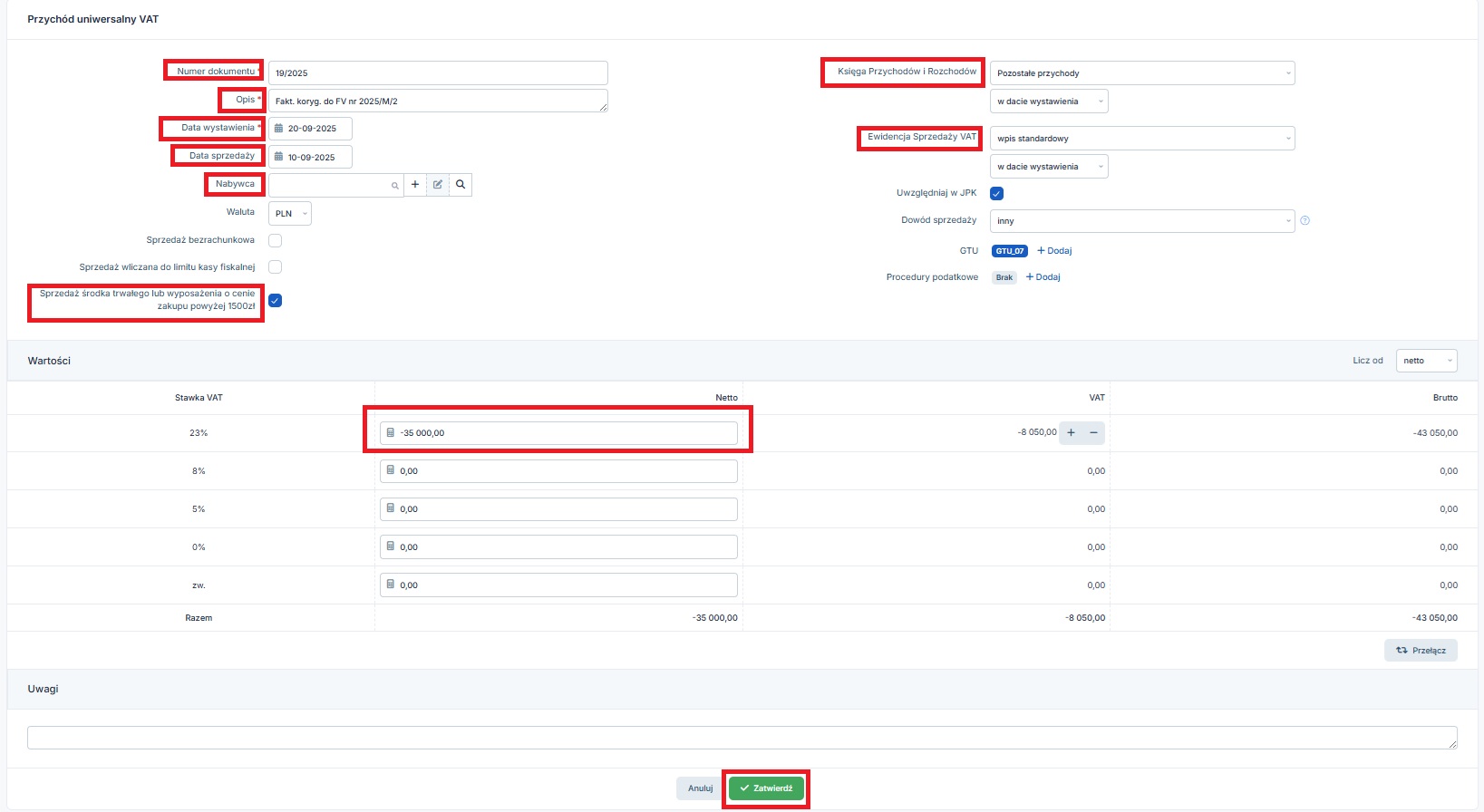Click the help icon next to Dowód sprzedaży

(x=1305, y=220)
